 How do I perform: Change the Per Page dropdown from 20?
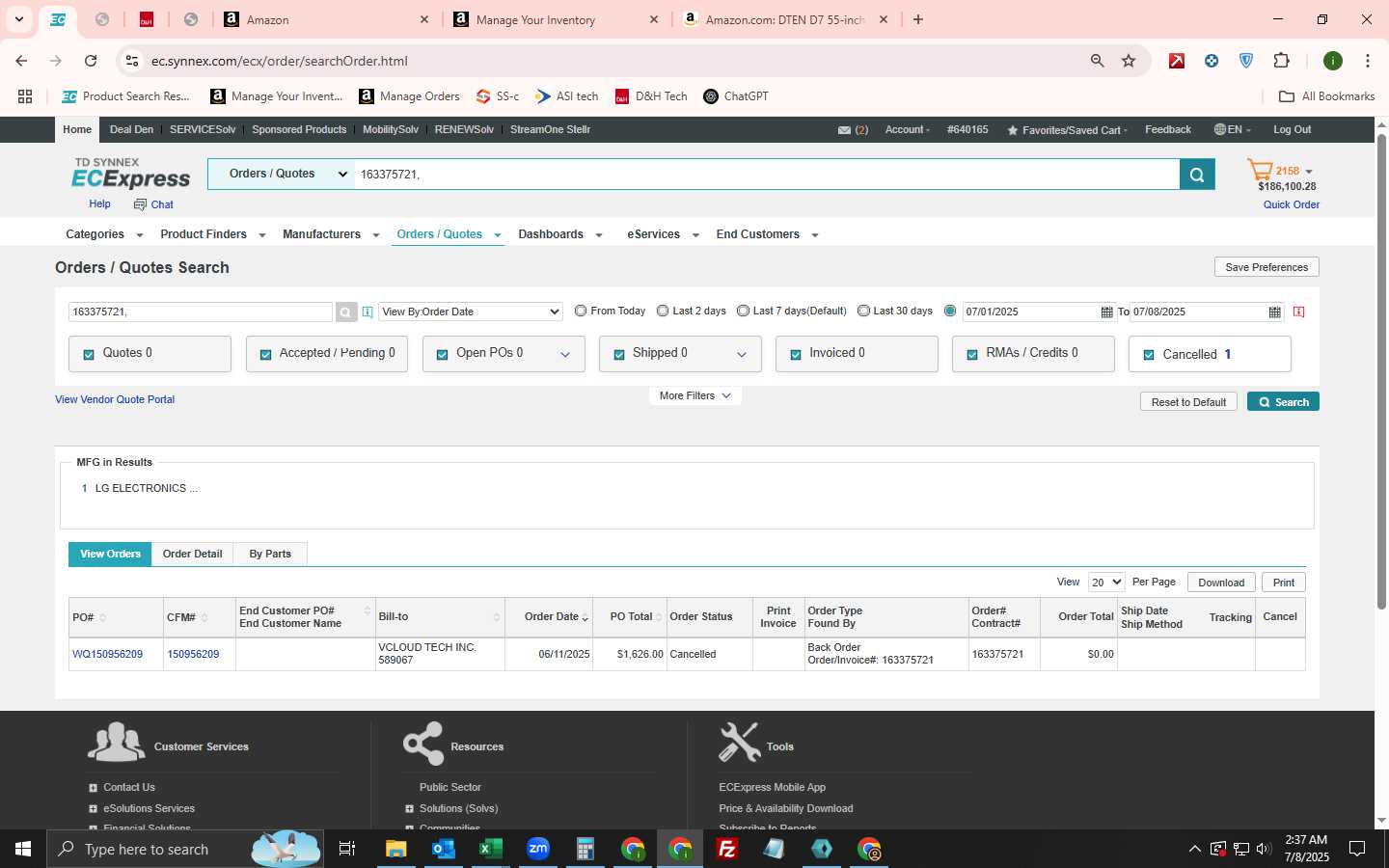click(1106, 582)
